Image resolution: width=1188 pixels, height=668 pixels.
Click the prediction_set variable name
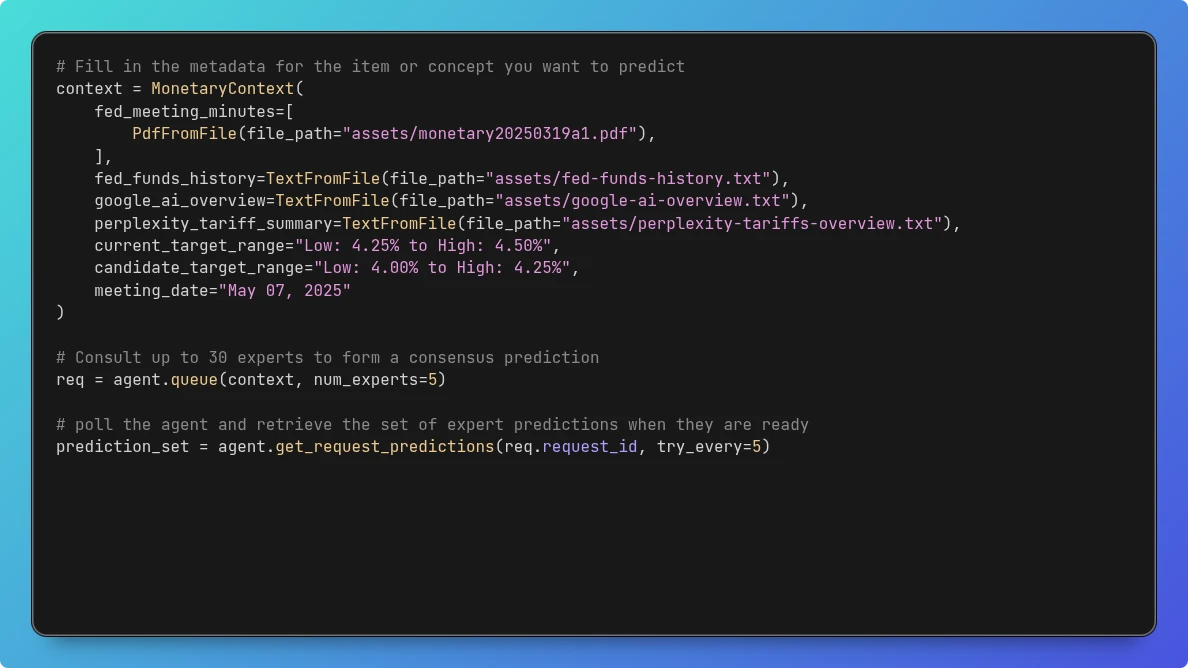pyautogui.click(x=123, y=446)
